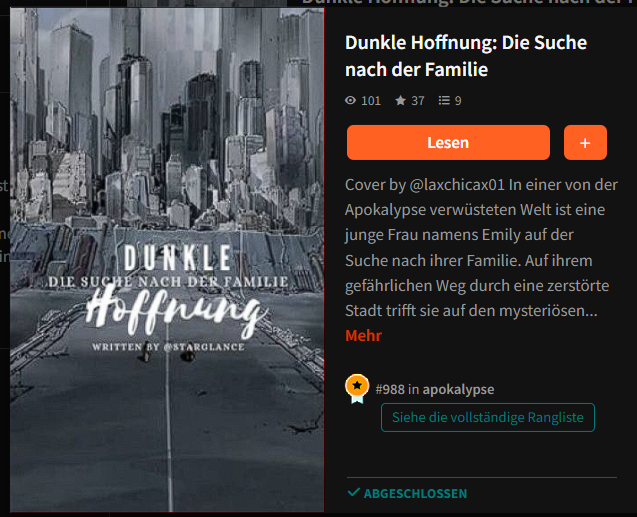Viewport: 637px width, 517px height.
Task: Click the Hoffnung script text on cover
Action: (x=176, y=311)
